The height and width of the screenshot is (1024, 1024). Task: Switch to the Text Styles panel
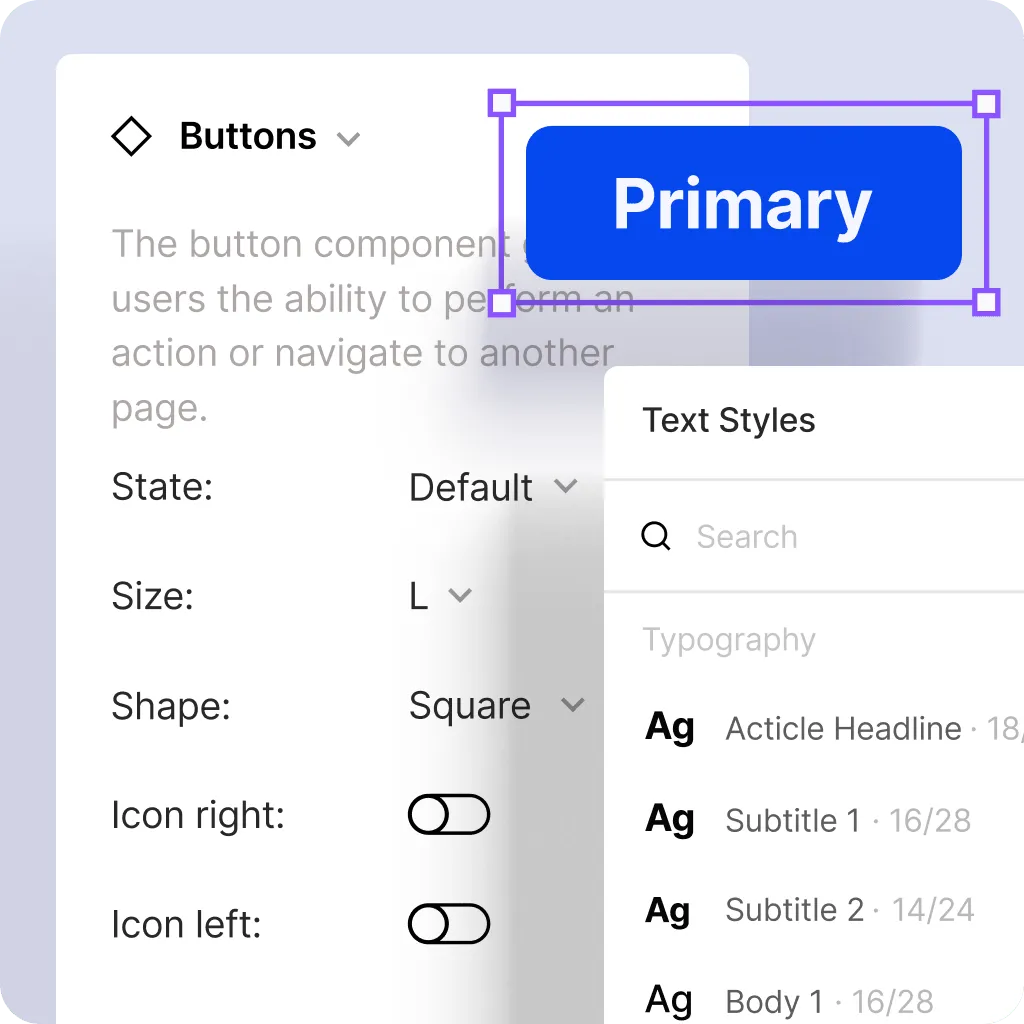pos(729,420)
